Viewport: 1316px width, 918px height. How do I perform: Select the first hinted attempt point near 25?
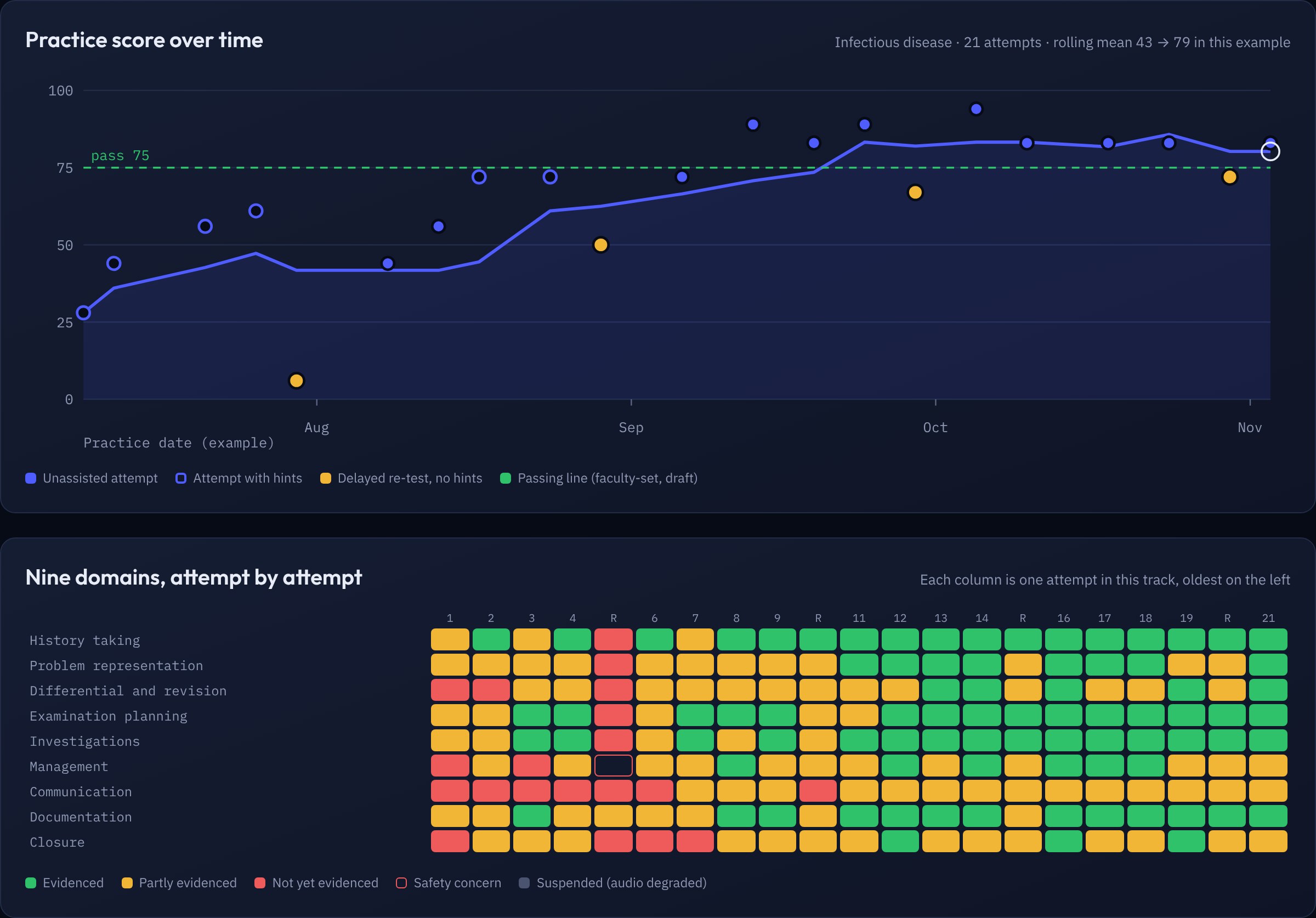pos(84,313)
